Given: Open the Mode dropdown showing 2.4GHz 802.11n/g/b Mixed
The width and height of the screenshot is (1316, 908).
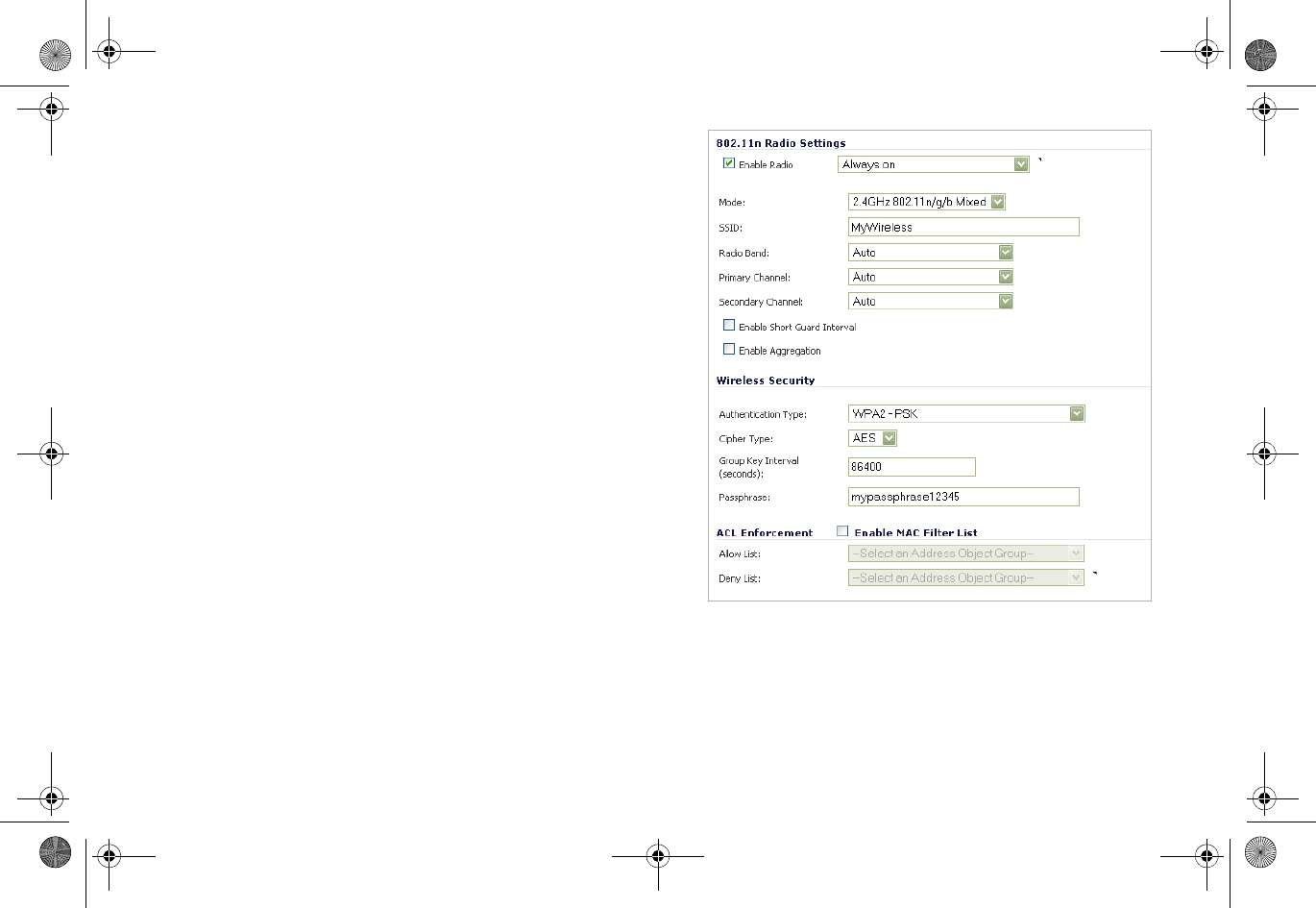Looking at the screenshot, I should click(927, 202).
